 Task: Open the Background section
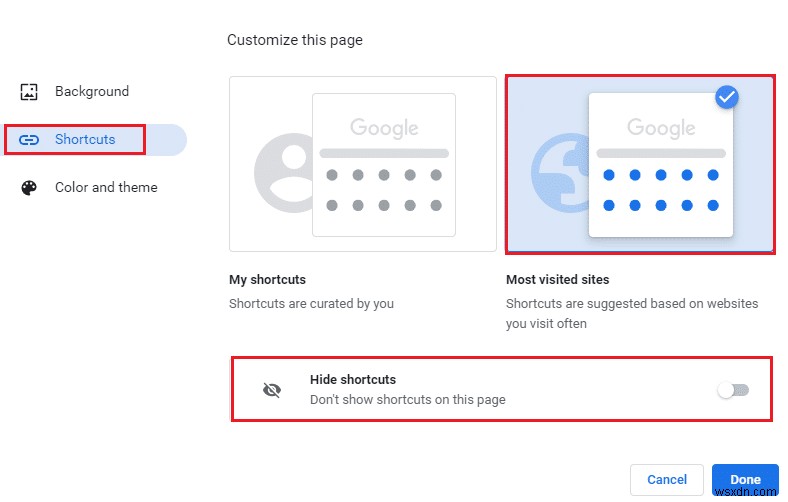tap(93, 91)
